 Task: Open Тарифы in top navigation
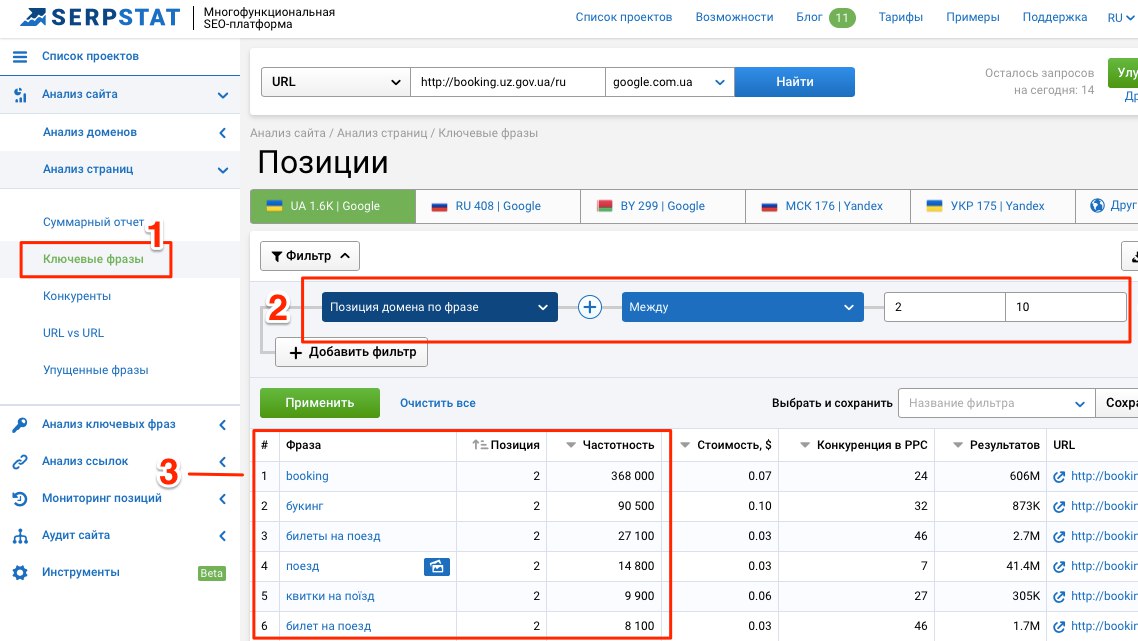pyautogui.click(x=901, y=17)
